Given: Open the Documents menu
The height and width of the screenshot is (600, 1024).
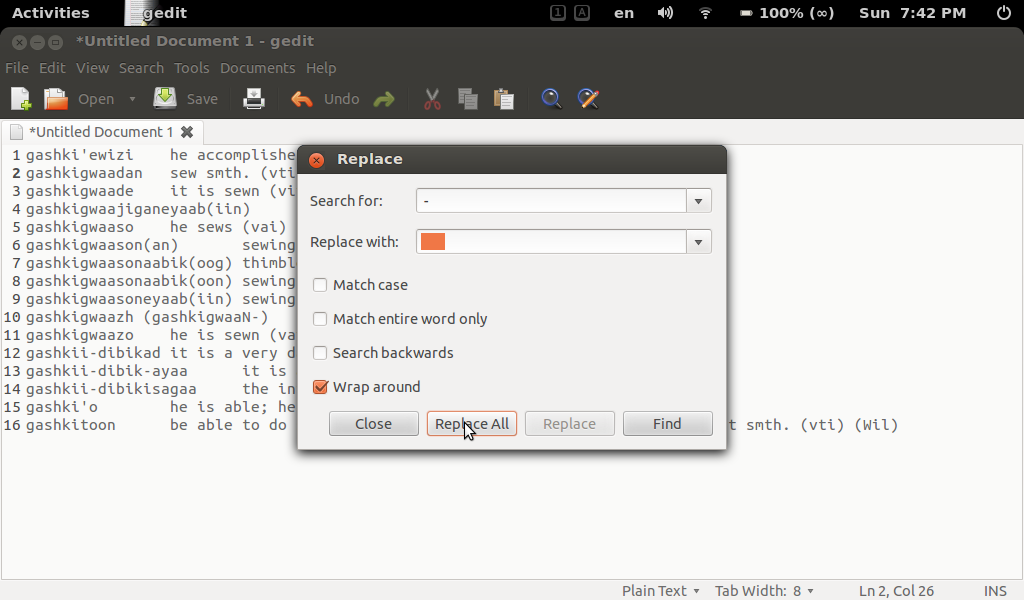Looking at the screenshot, I should 257,67.
